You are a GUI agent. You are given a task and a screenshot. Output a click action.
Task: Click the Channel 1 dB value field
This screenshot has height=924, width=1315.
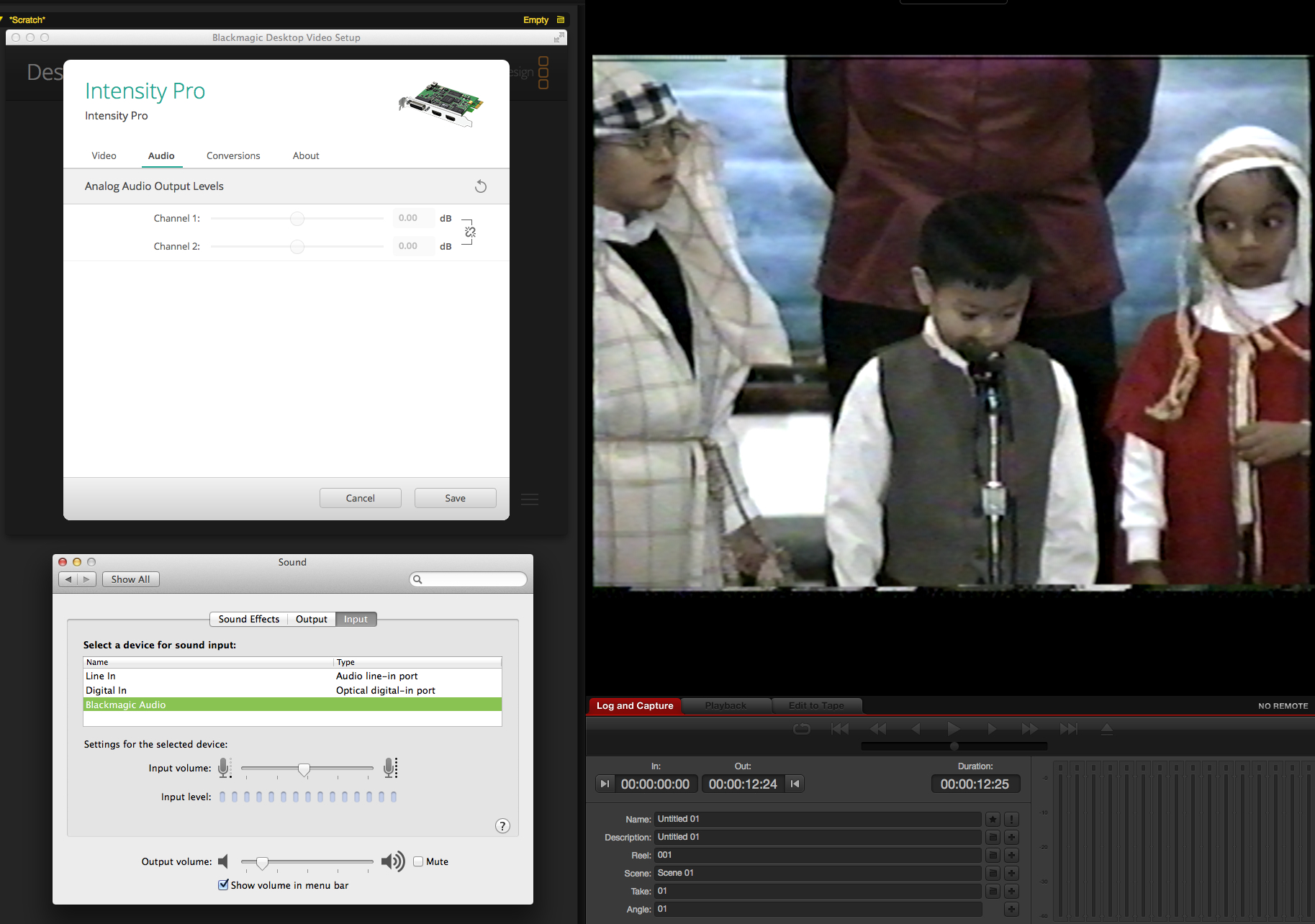pos(413,218)
